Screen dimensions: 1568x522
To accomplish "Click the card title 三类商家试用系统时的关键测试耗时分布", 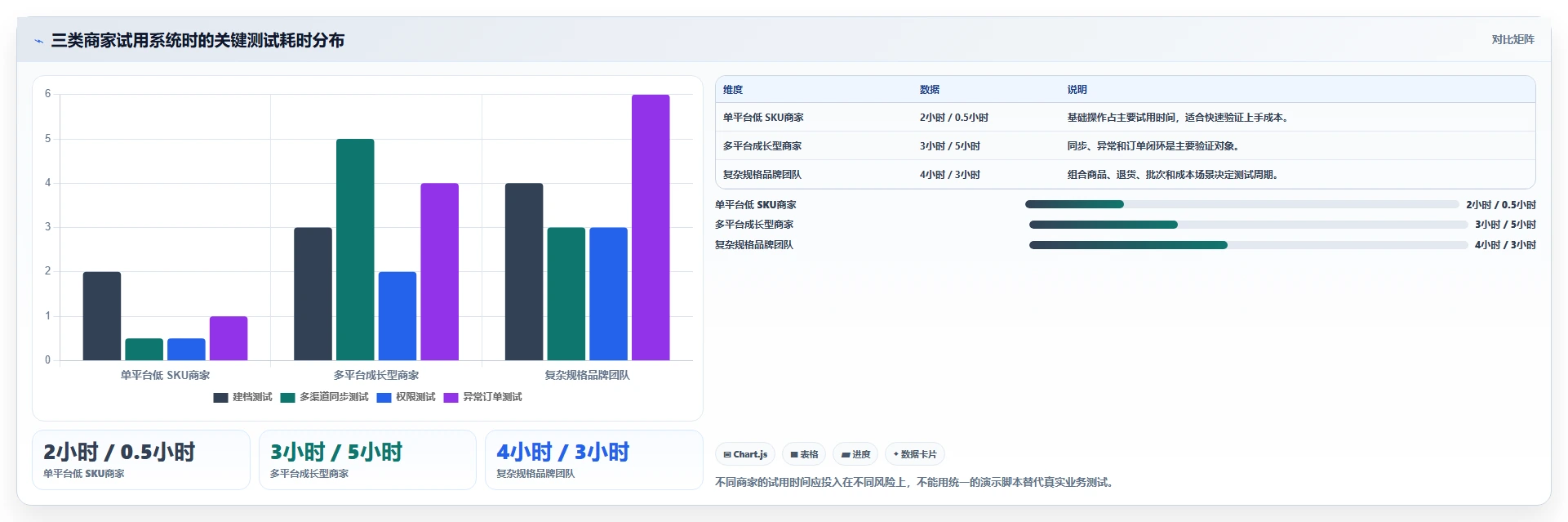I will (198, 40).
